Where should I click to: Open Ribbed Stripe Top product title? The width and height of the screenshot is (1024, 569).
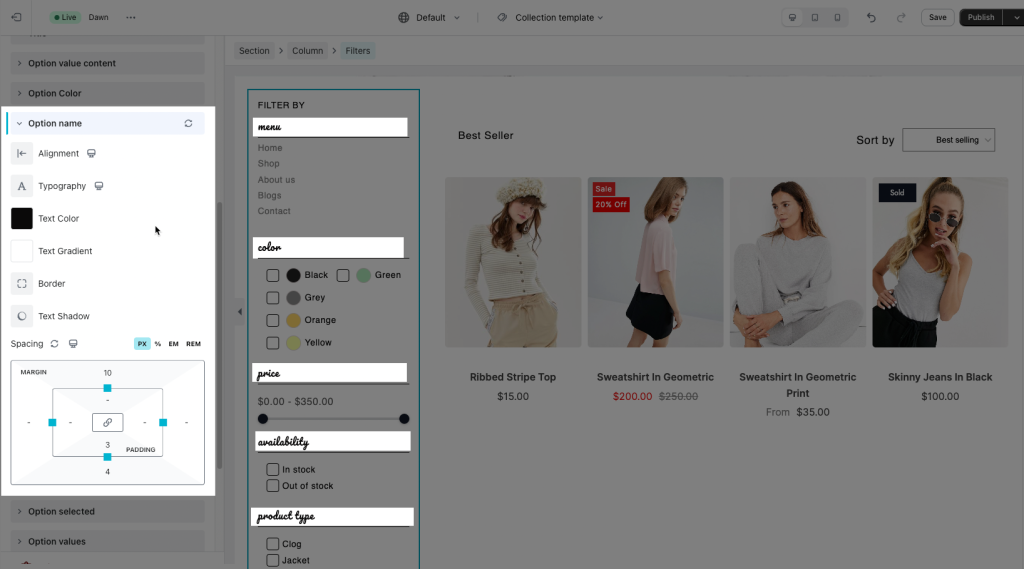point(513,377)
